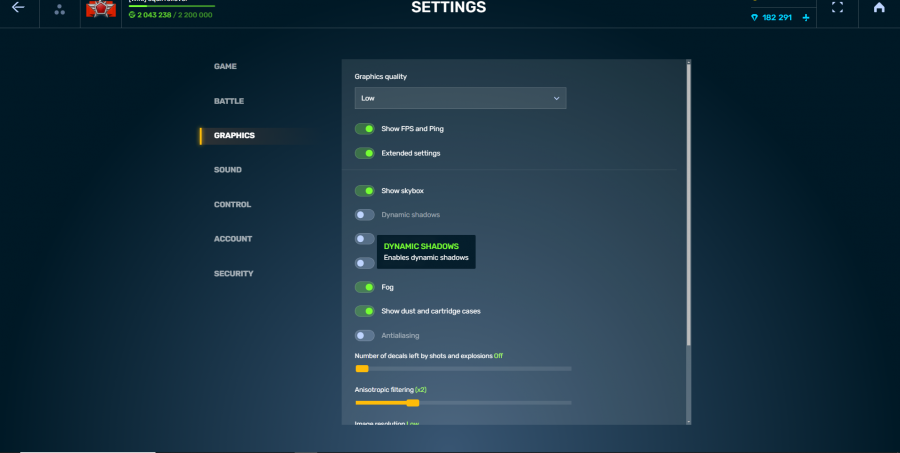Open the friends/clan dots icon
Viewport: 900px width, 453px height.
tap(60, 9)
